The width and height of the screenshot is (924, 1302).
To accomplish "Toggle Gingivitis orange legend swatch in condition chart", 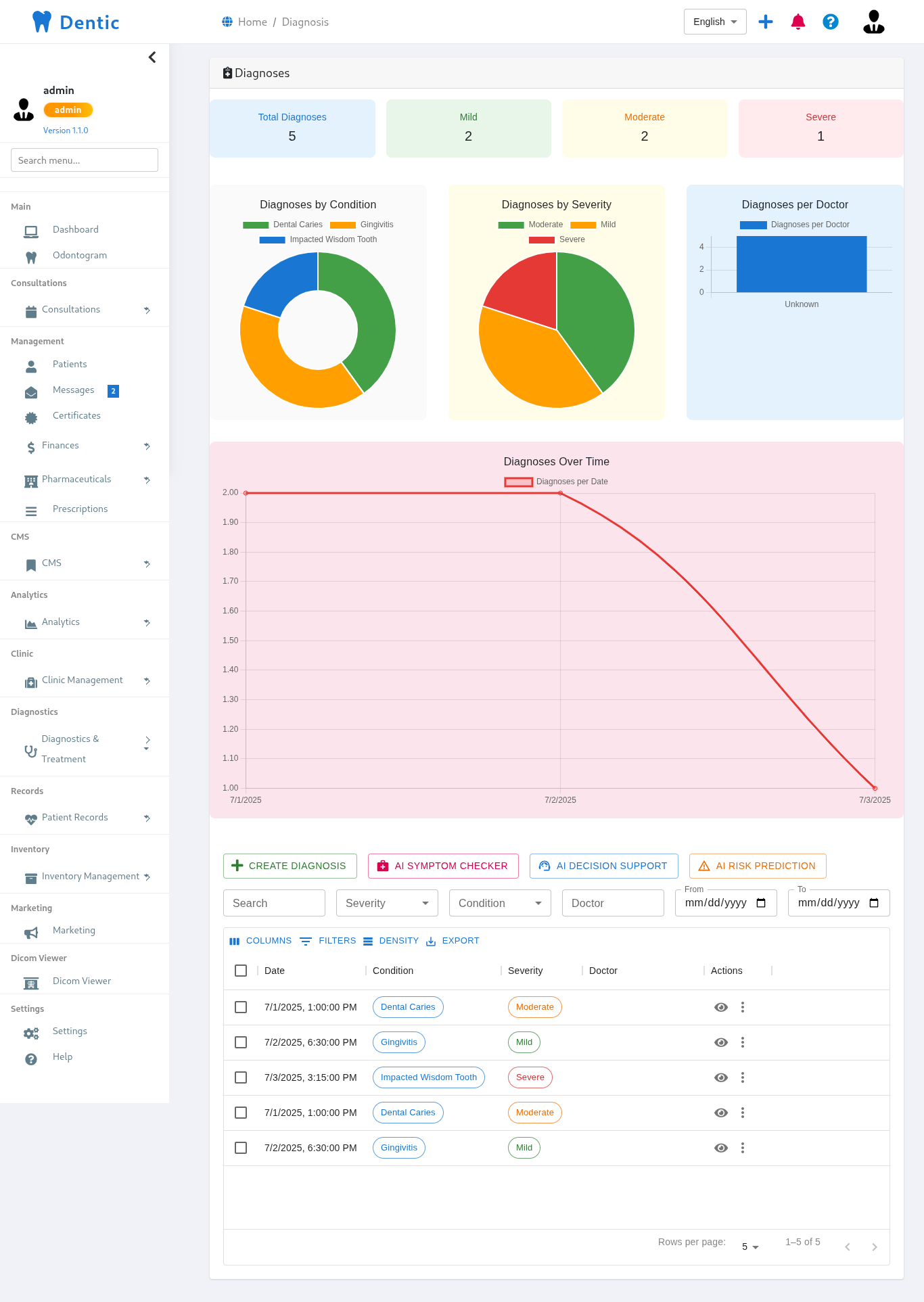I will tap(343, 225).
